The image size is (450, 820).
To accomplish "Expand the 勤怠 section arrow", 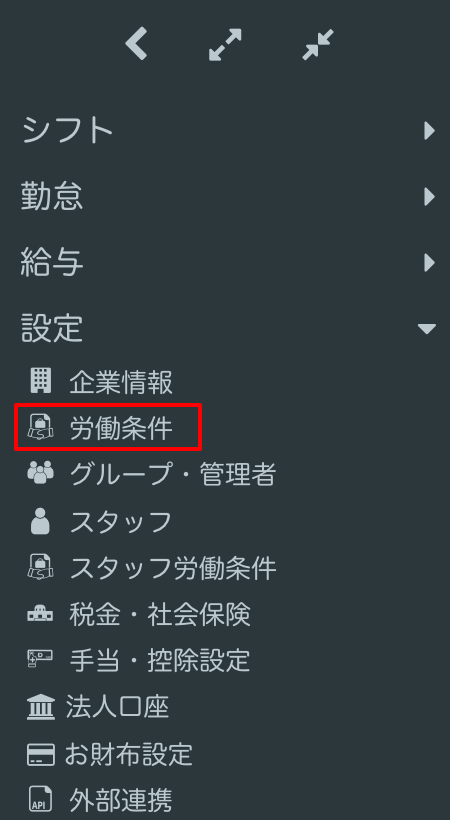I will click(x=430, y=197).
